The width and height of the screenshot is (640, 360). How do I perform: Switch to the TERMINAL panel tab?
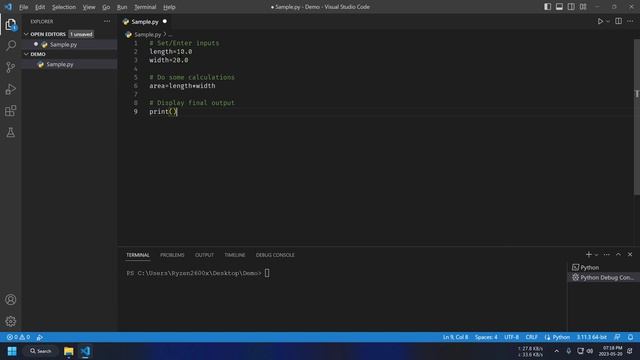coord(138,255)
